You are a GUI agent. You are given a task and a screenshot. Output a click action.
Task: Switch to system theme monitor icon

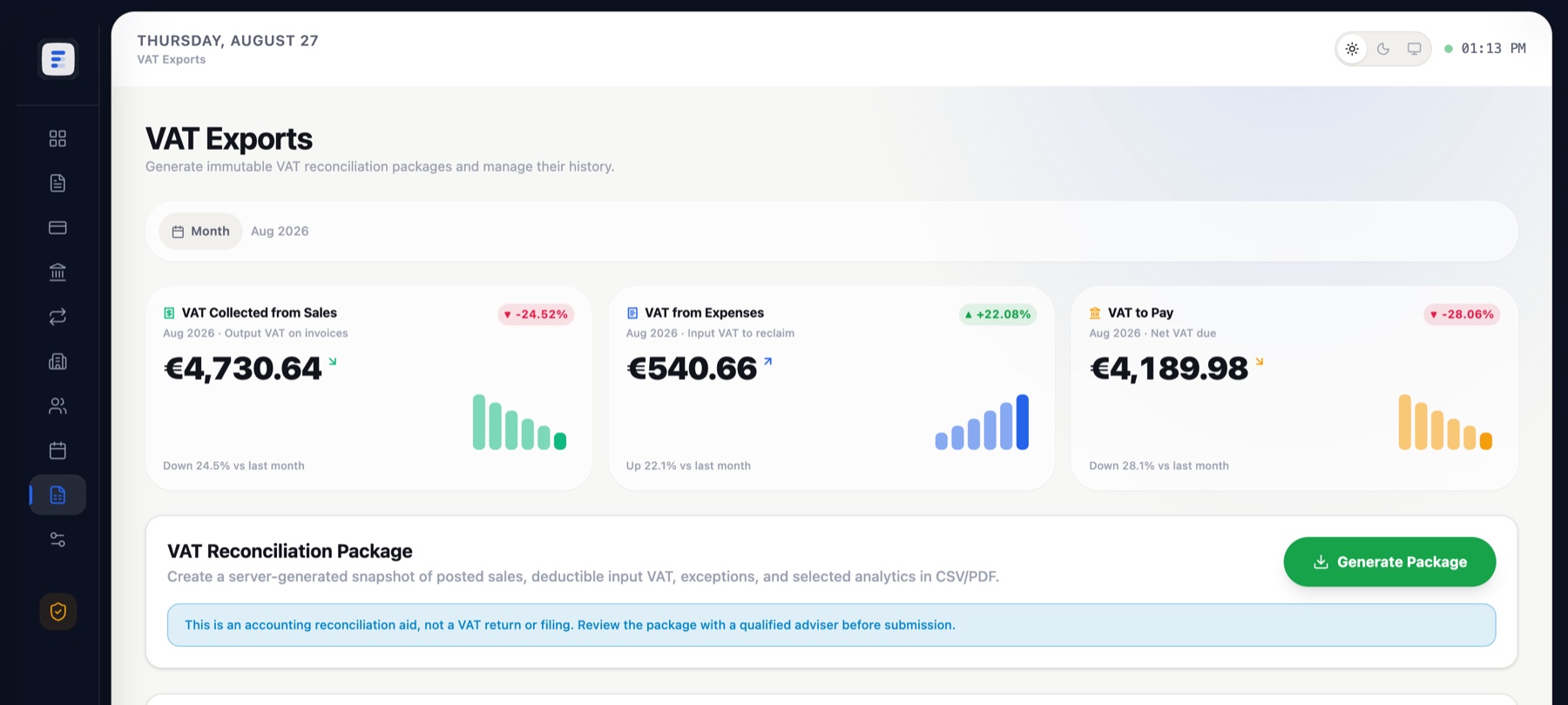pyautogui.click(x=1415, y=49)
